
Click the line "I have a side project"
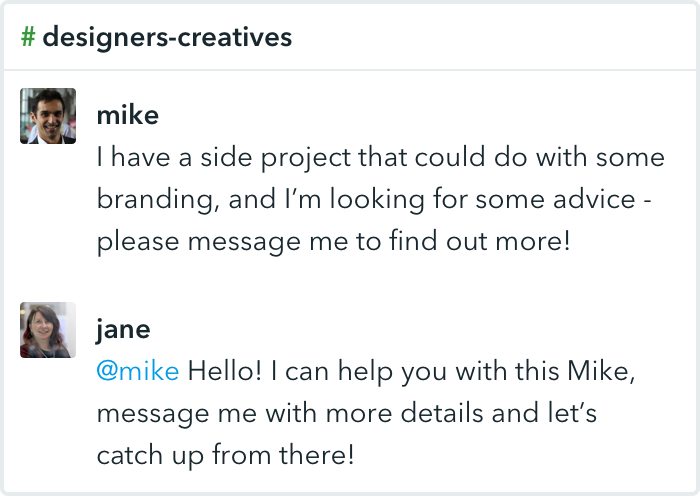click(380, 157)
